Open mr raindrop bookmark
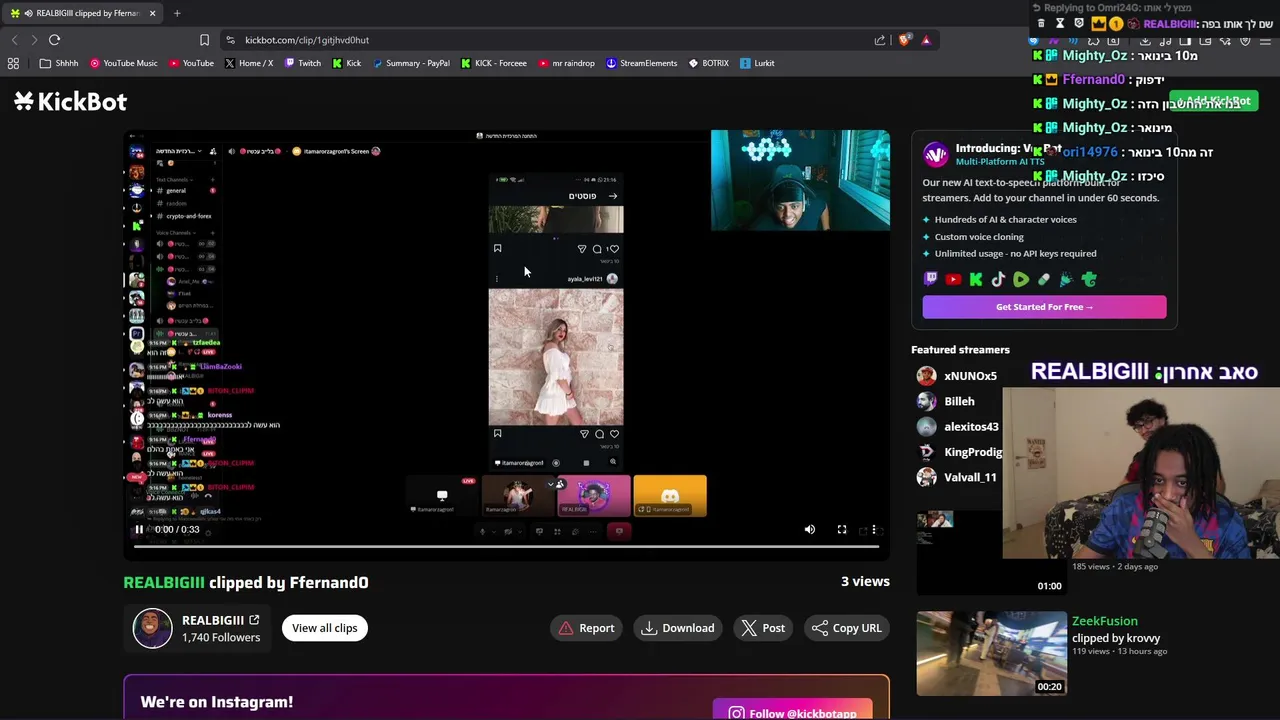Viewport: 1280px width, 720px height. click(566, 63)
